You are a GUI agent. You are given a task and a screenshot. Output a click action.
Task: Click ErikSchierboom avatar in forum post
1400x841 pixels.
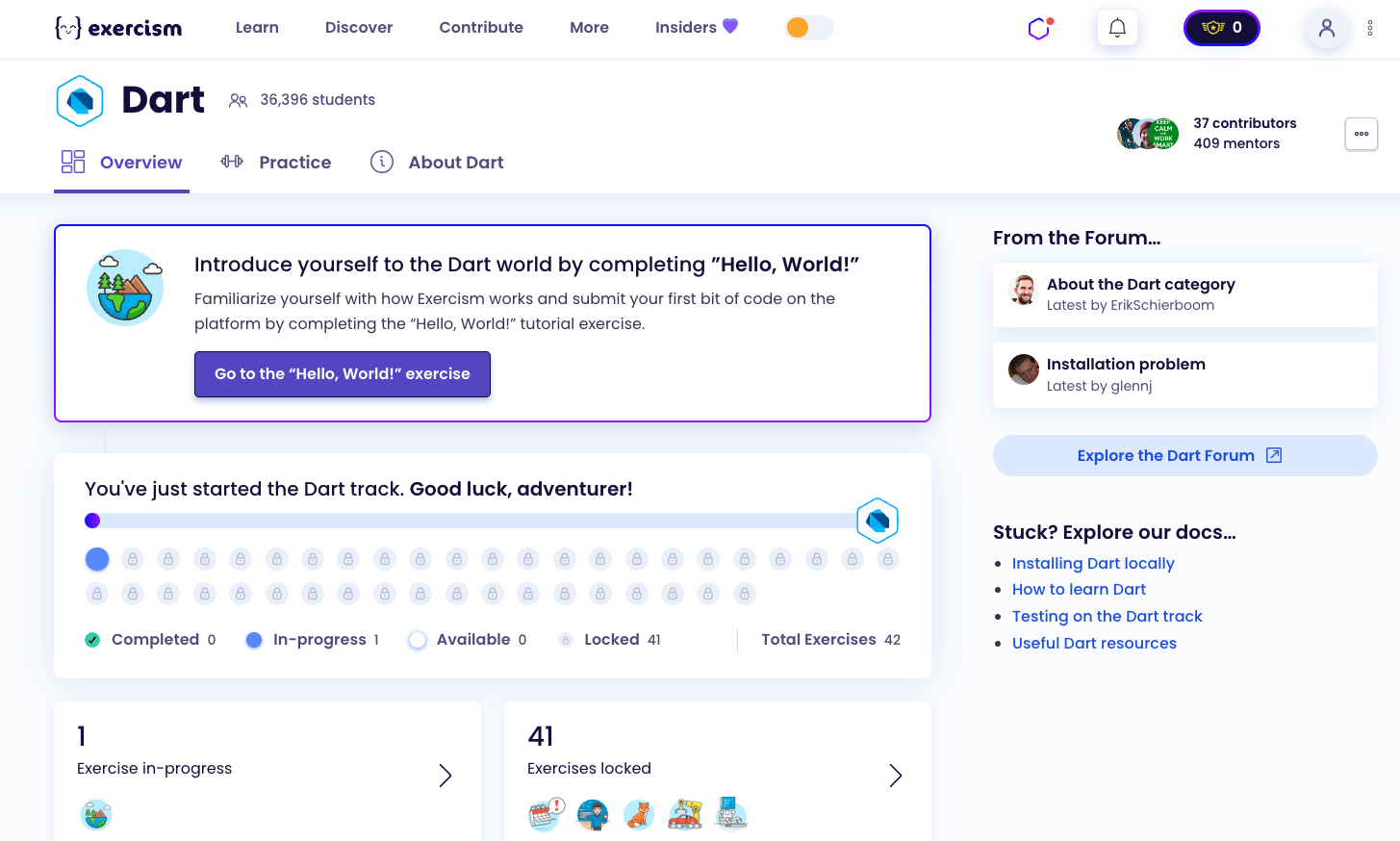tap(1024, 290)
